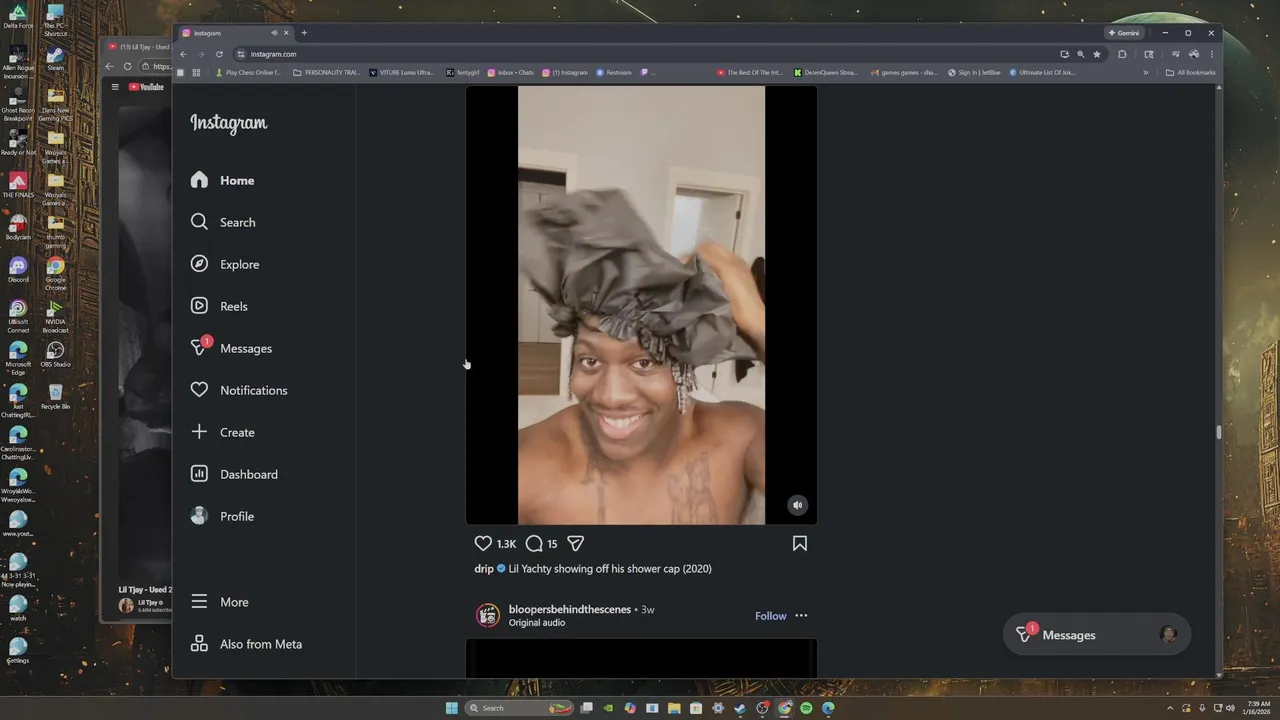Screen dimensions: 1280x720
Task: Open the apps grid icon in bookmarks bar
Action: tap(197, 72)
